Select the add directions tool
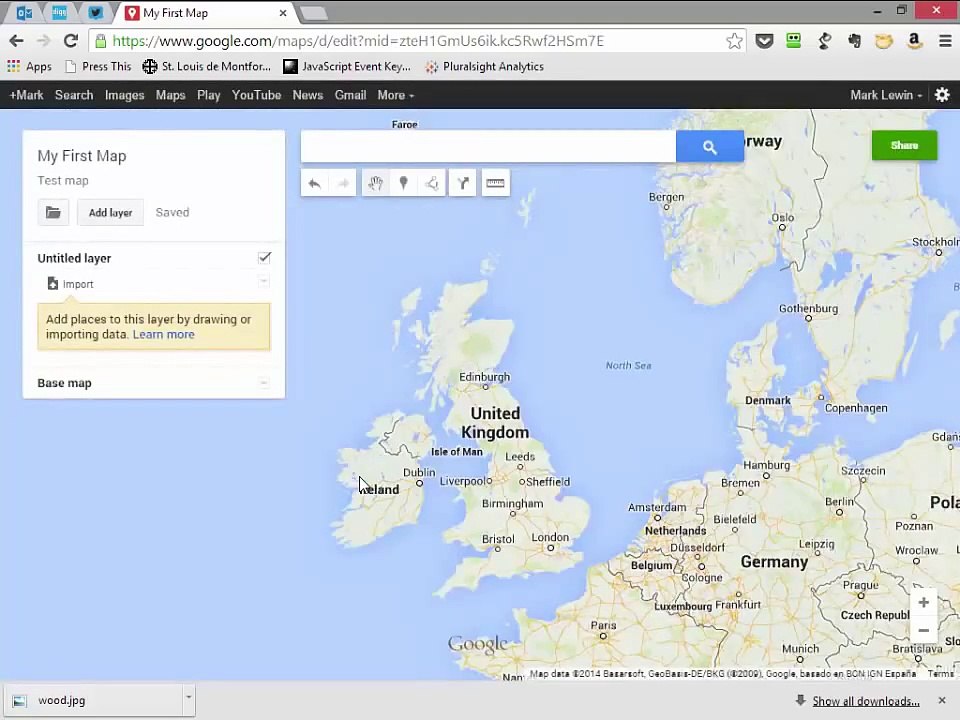Screen dimensions: 960x720 click(x=463, y=183)
